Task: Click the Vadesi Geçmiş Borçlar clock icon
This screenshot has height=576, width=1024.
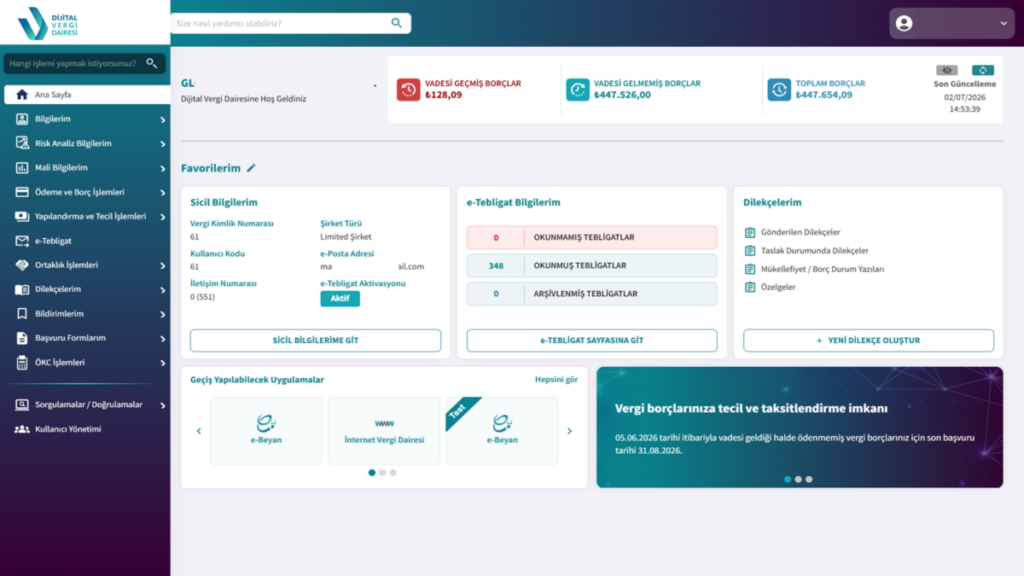Action: (408, 89)
